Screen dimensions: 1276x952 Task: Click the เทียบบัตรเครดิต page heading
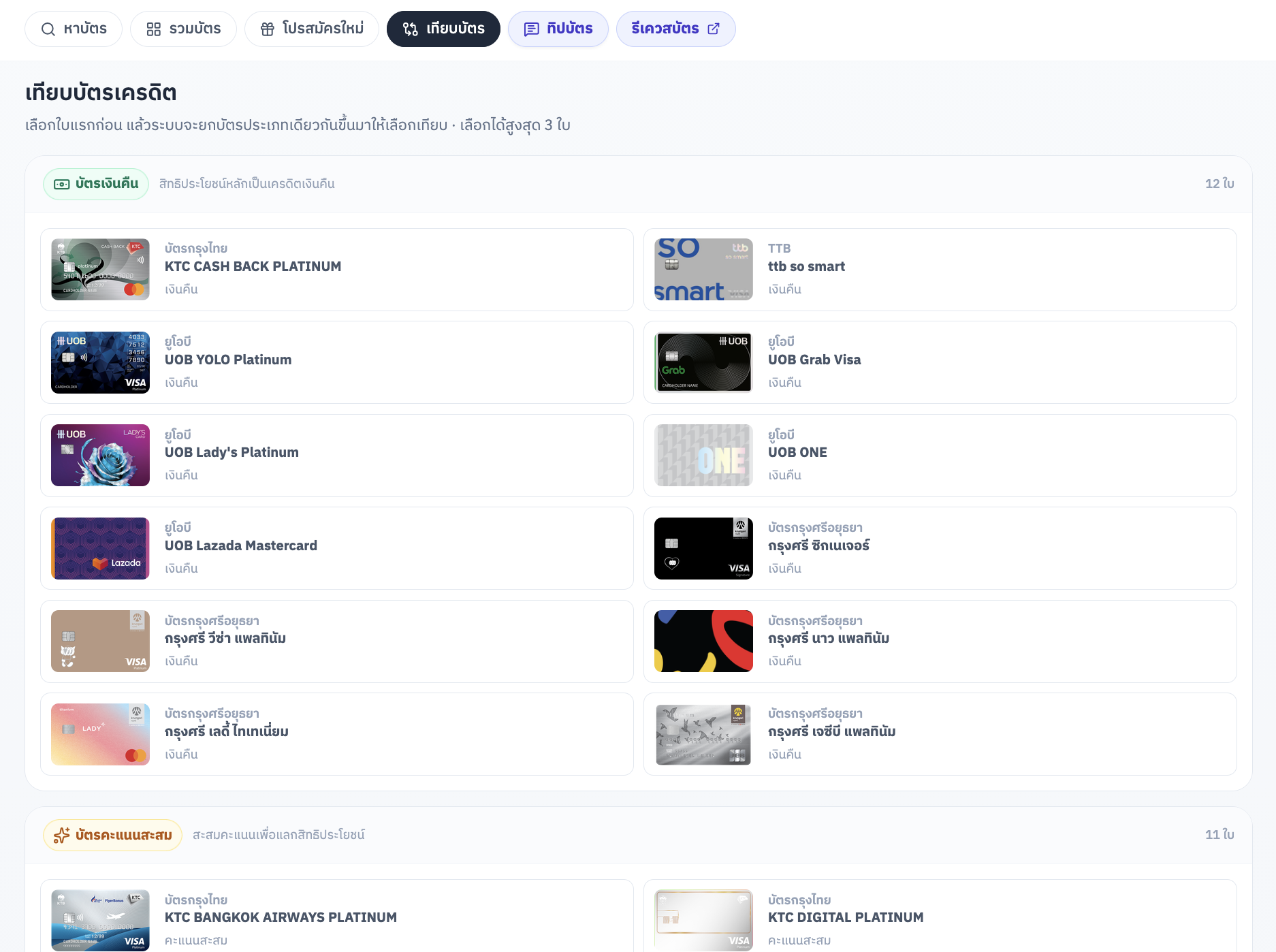(x=101, y=93)
